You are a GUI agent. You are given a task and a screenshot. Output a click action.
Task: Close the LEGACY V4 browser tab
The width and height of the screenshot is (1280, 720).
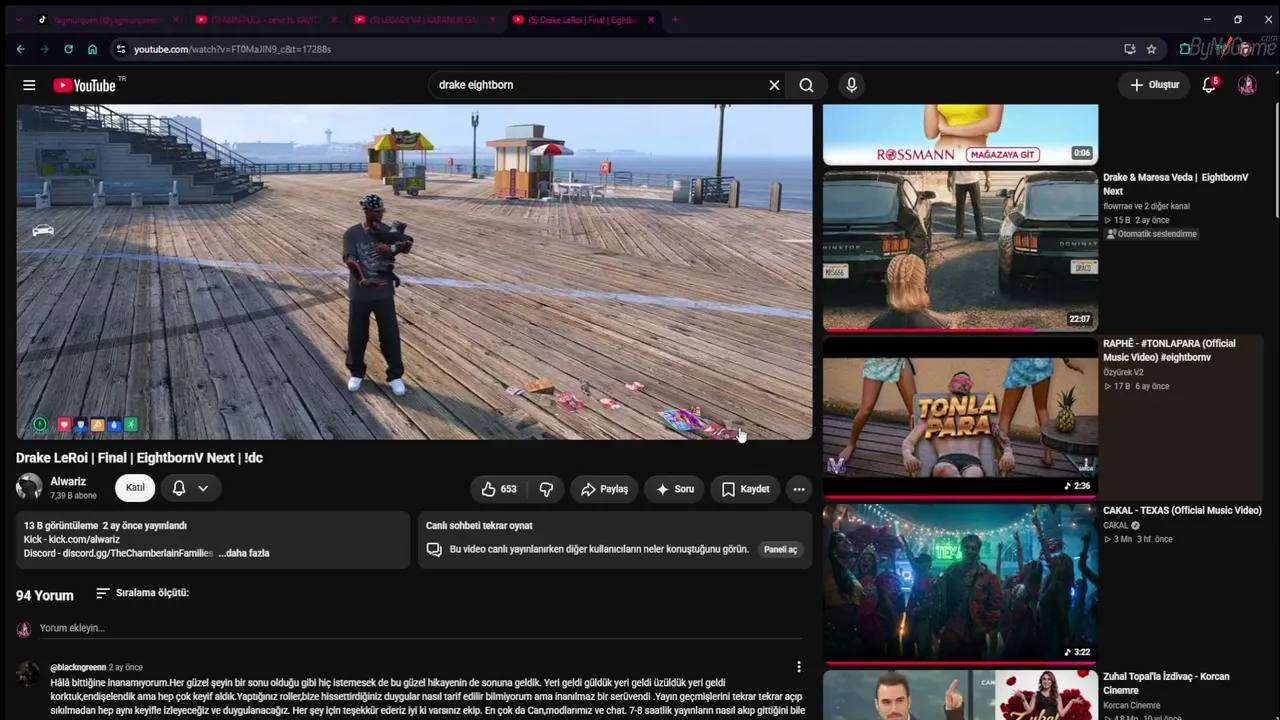coord(493,20)
